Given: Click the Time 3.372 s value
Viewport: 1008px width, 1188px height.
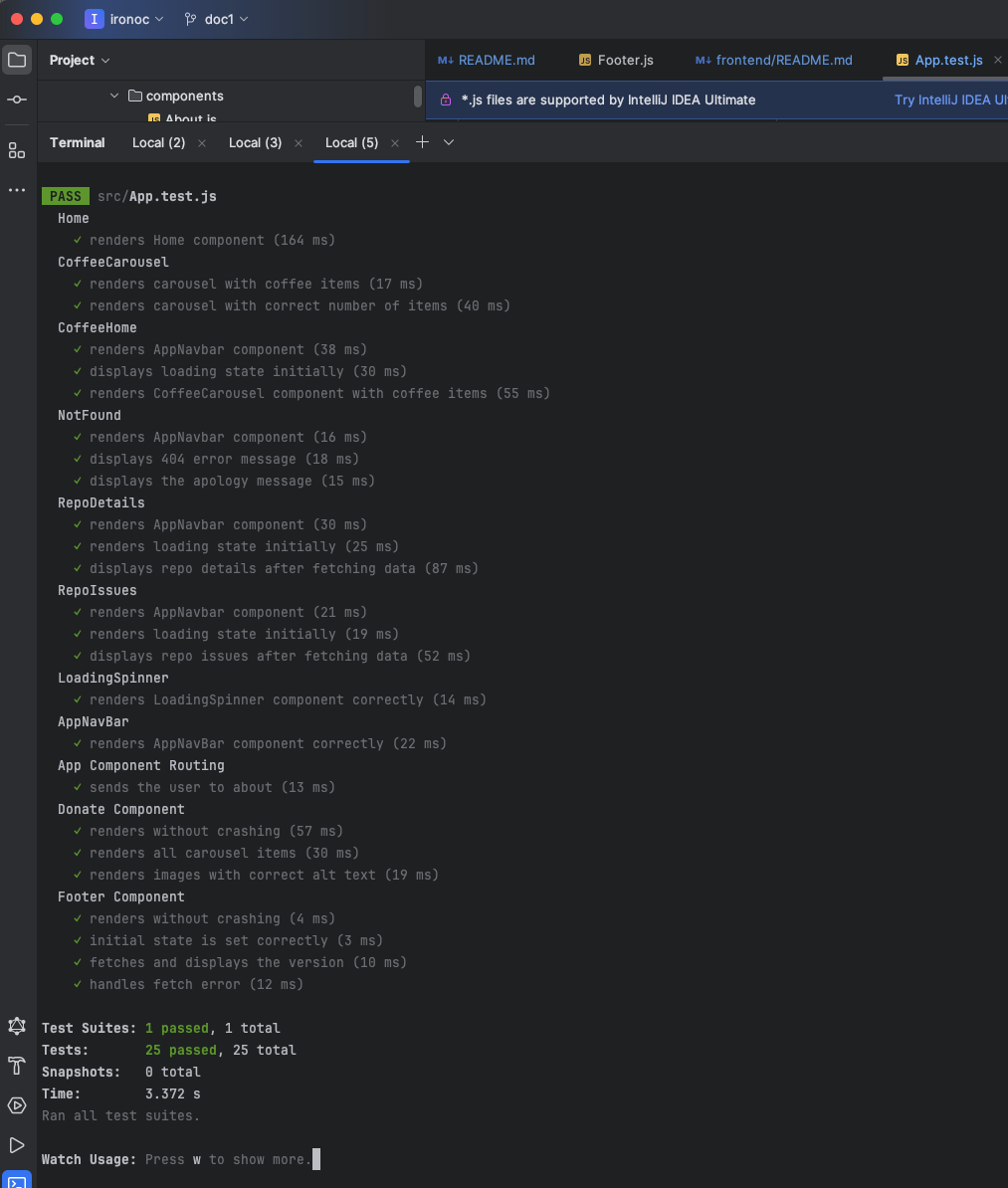Looking at the screenshot, I should point(173,1094).
